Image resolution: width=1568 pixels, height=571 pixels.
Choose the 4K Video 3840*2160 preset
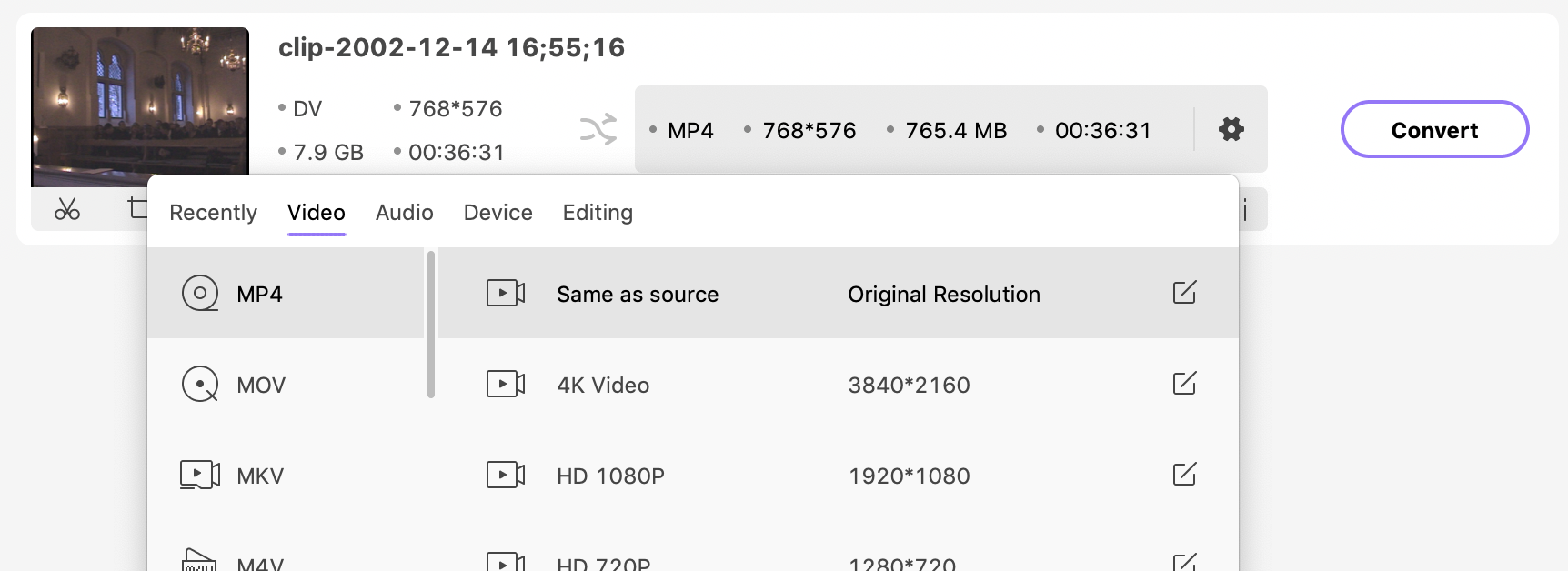tap(728, 385)
